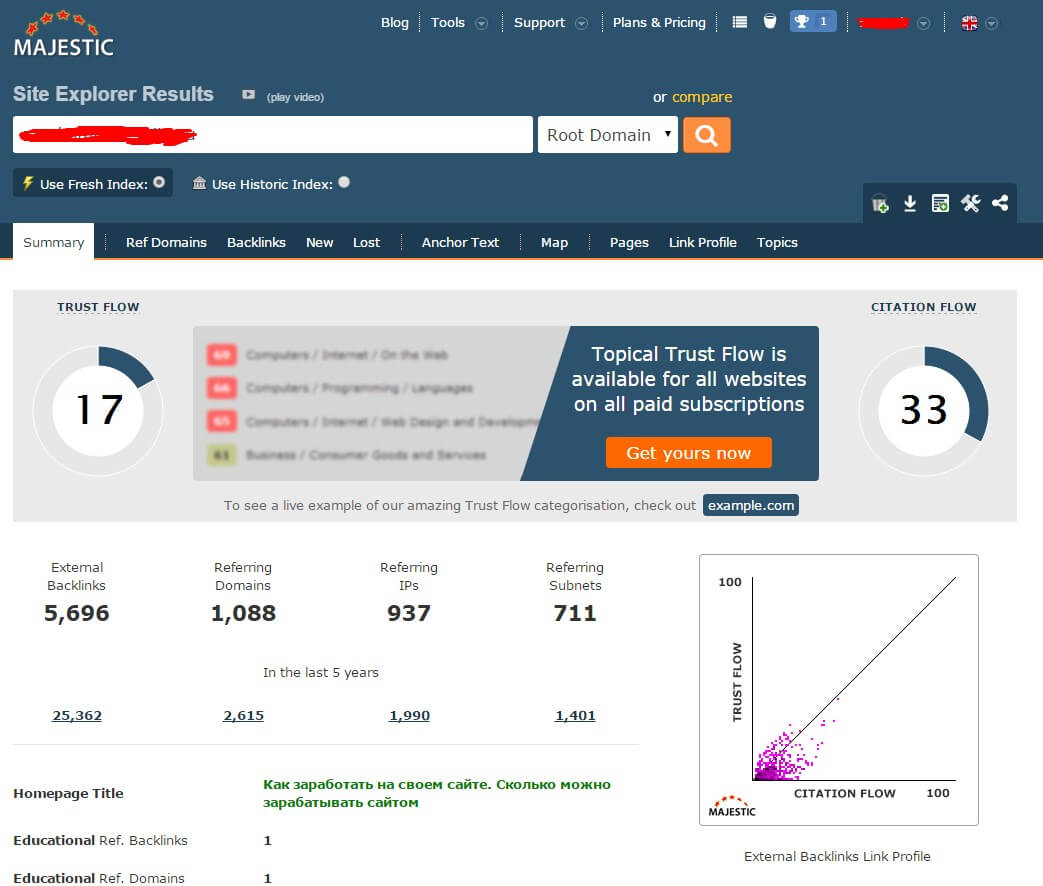The width and height of the screenshot is (1043, 886).
Task: Open the hammer and wrench tools icon
Action: coord(970,204)
